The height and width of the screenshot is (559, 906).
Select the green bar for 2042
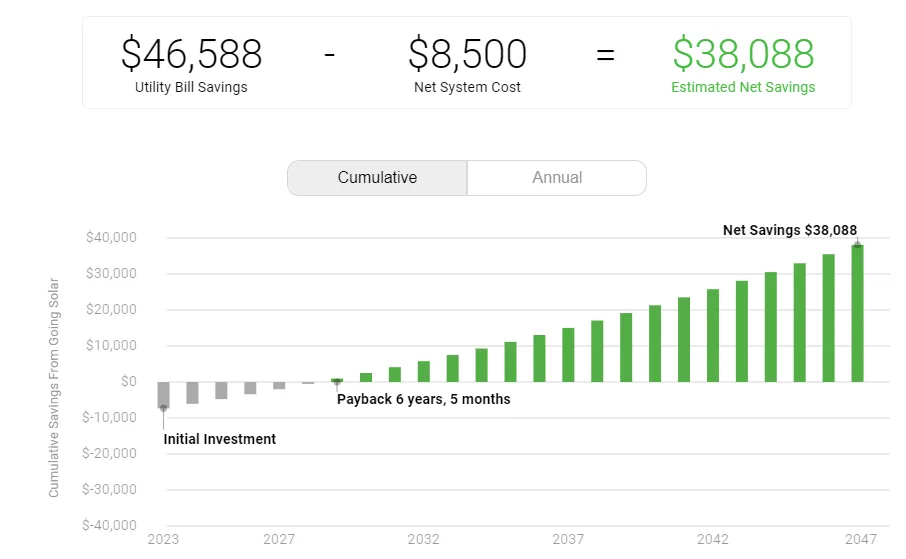pos(713,335)
